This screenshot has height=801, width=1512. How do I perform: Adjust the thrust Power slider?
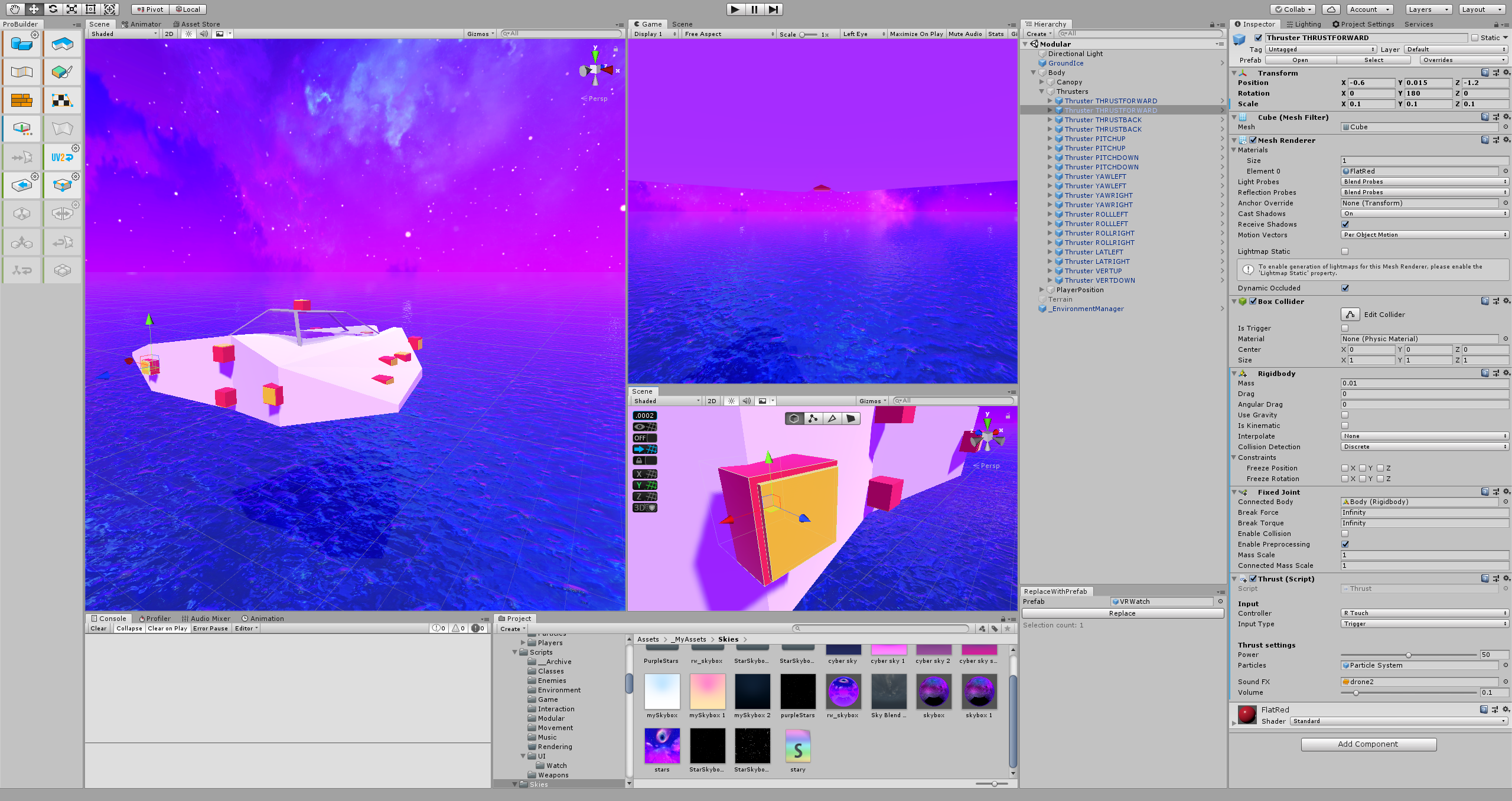[x=1409, y=655]
